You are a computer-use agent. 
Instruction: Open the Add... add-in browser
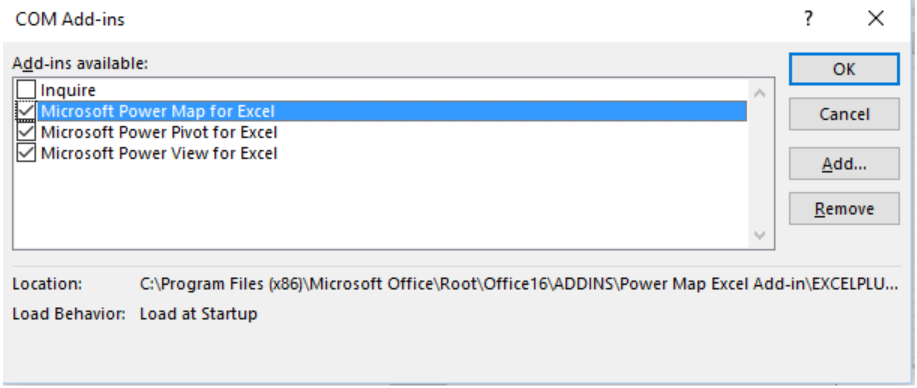844,164
